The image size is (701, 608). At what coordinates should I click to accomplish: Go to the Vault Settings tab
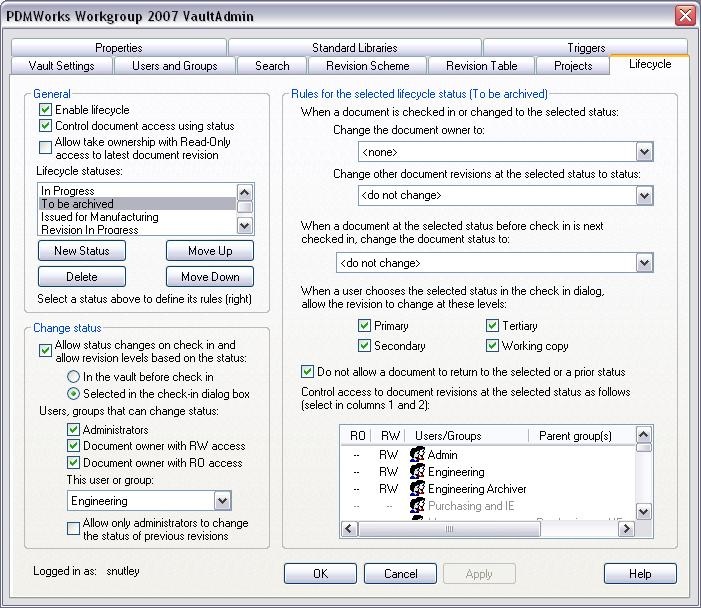[62, 66]
